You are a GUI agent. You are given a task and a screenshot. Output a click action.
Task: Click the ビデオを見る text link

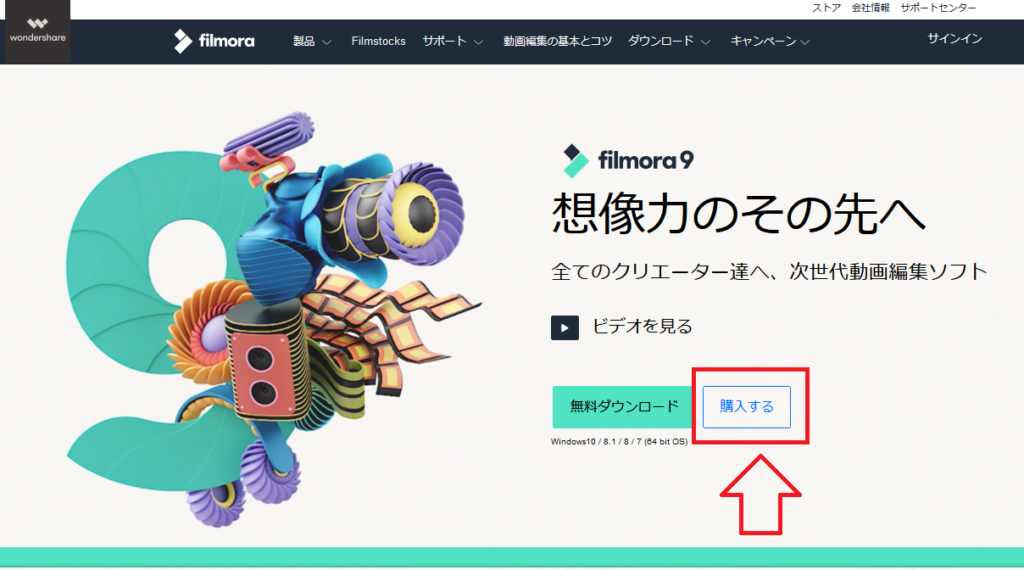click(x=642, y=326)
